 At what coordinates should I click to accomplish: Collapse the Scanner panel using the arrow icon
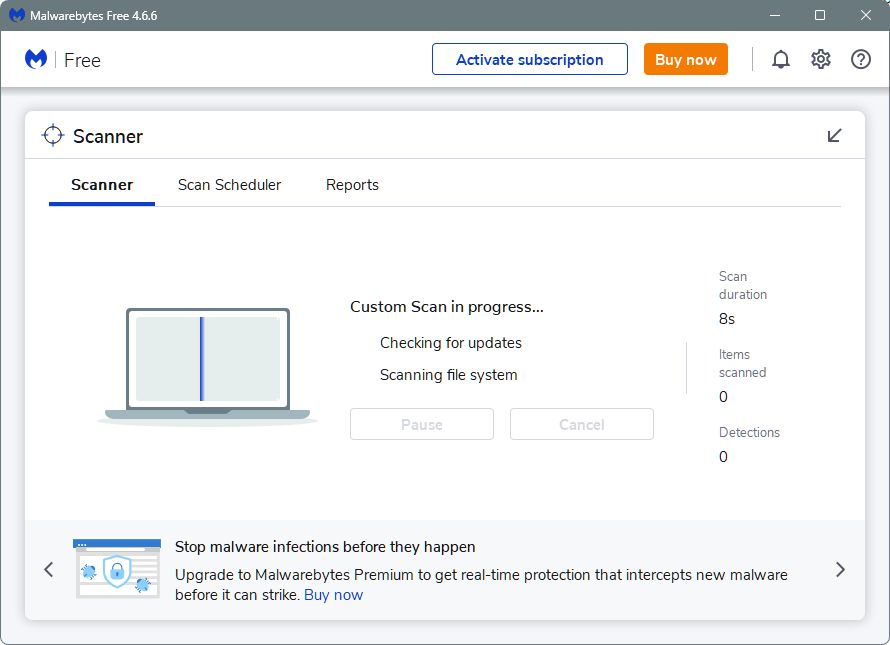pyautogui.click(x=834, y=136)
